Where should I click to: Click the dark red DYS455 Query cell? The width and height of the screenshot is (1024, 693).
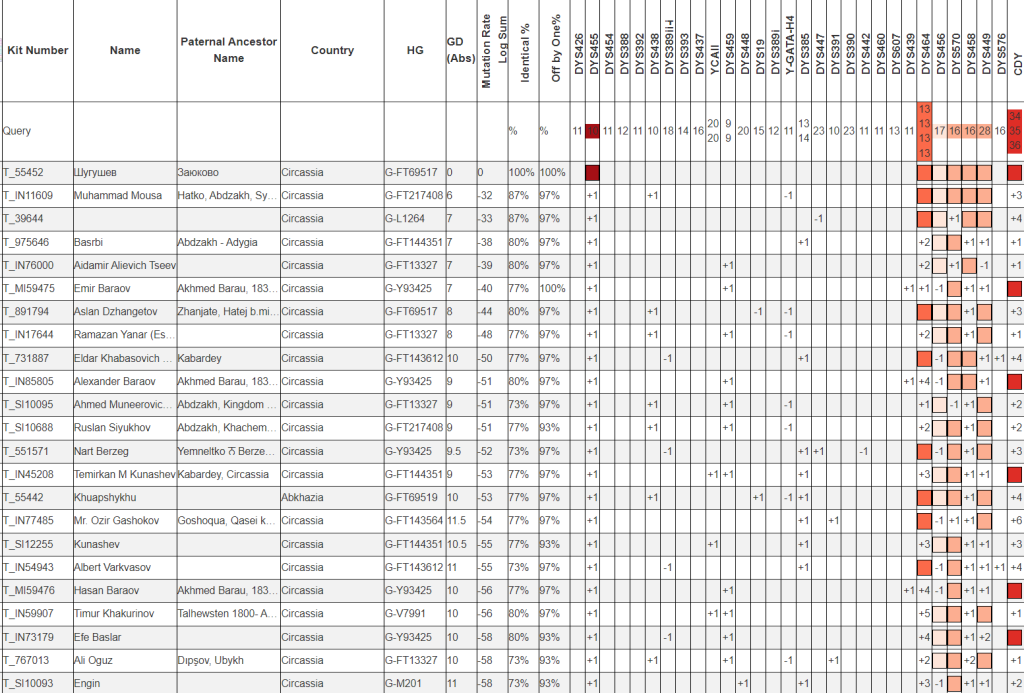(592, 131)
